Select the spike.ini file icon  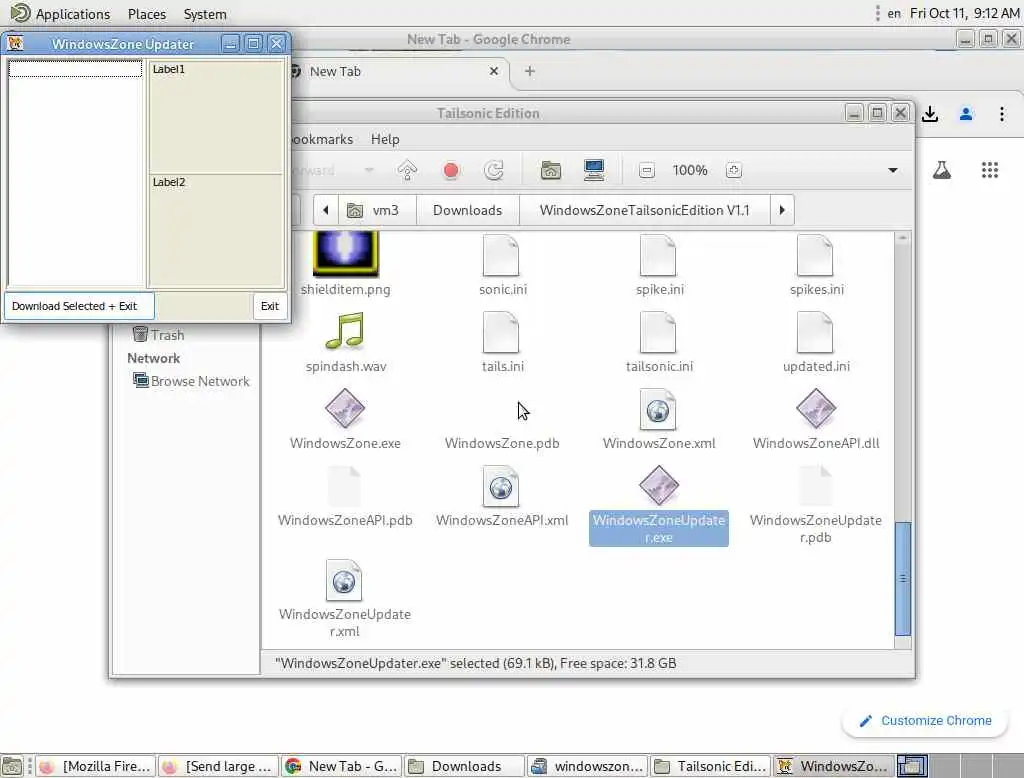(x=658, y=255)
